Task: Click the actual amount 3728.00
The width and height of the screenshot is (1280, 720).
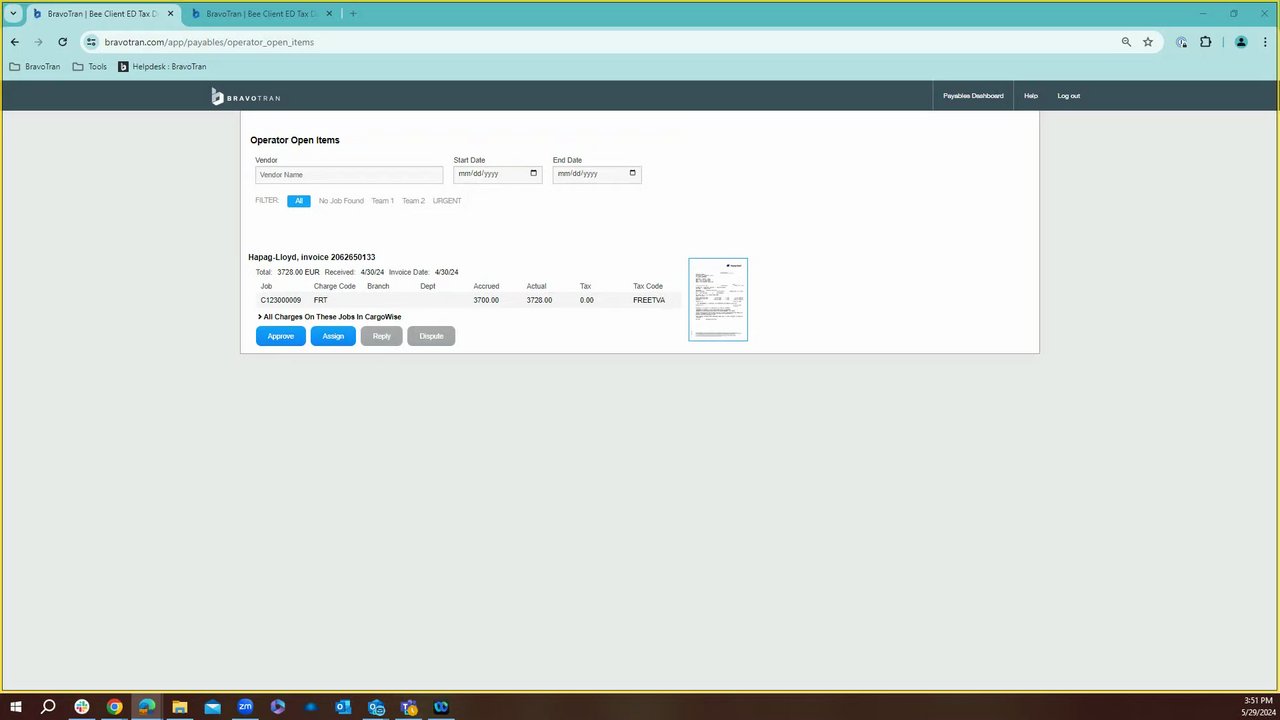Action: tap(539, 300)
